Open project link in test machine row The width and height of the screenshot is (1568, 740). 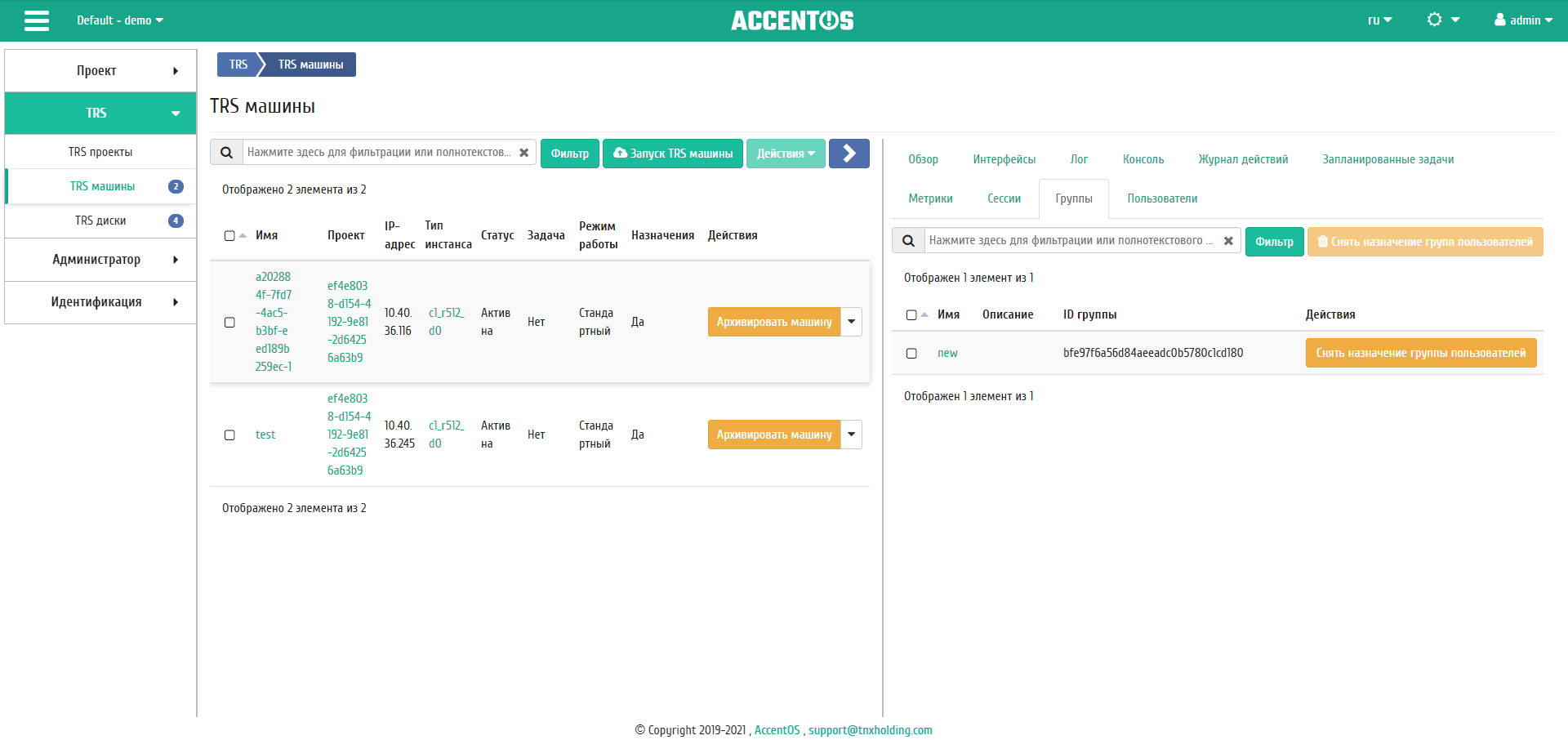pos(349,435)
